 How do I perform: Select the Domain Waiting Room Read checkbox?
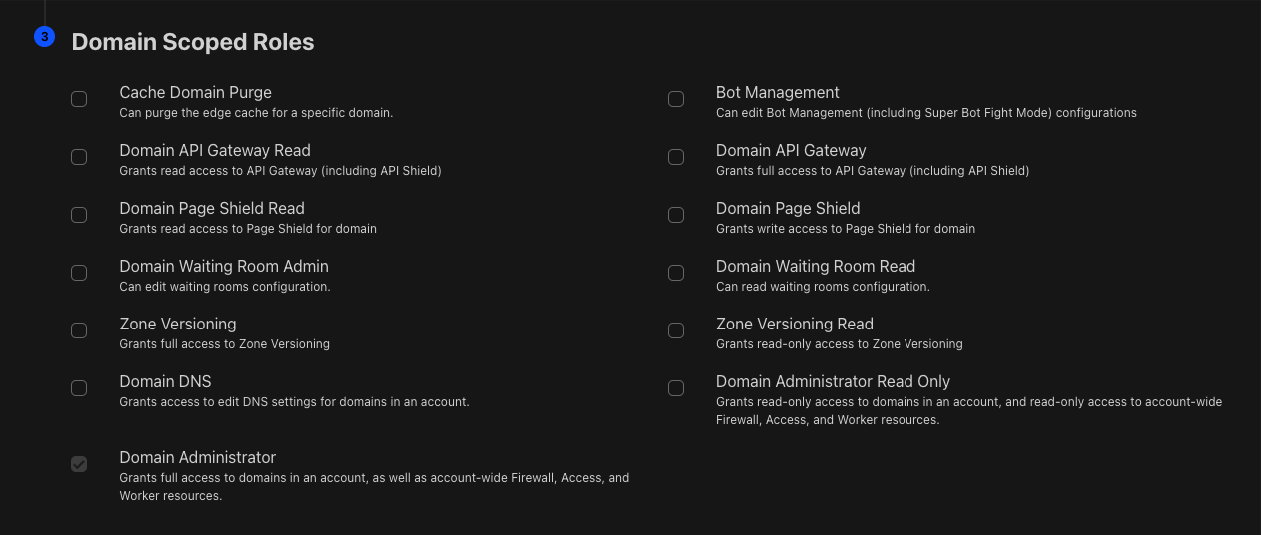(x=676, y=273)
